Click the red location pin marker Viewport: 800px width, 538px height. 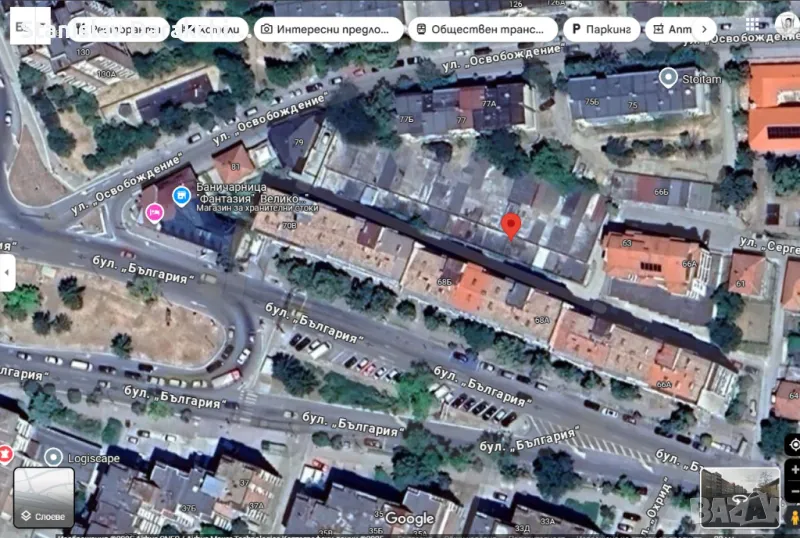pyautogui.click(x=510, y=226)
